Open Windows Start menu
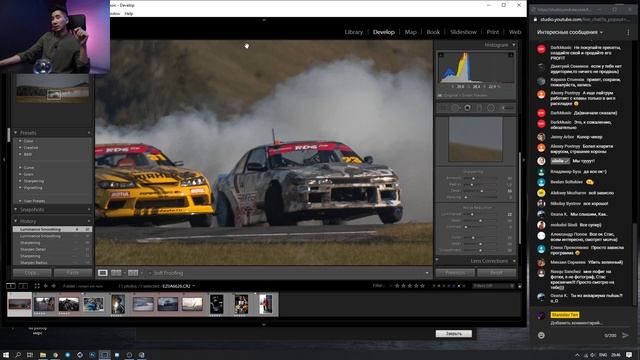The height and width of the screenshot is (360, 640). (6, 355)
